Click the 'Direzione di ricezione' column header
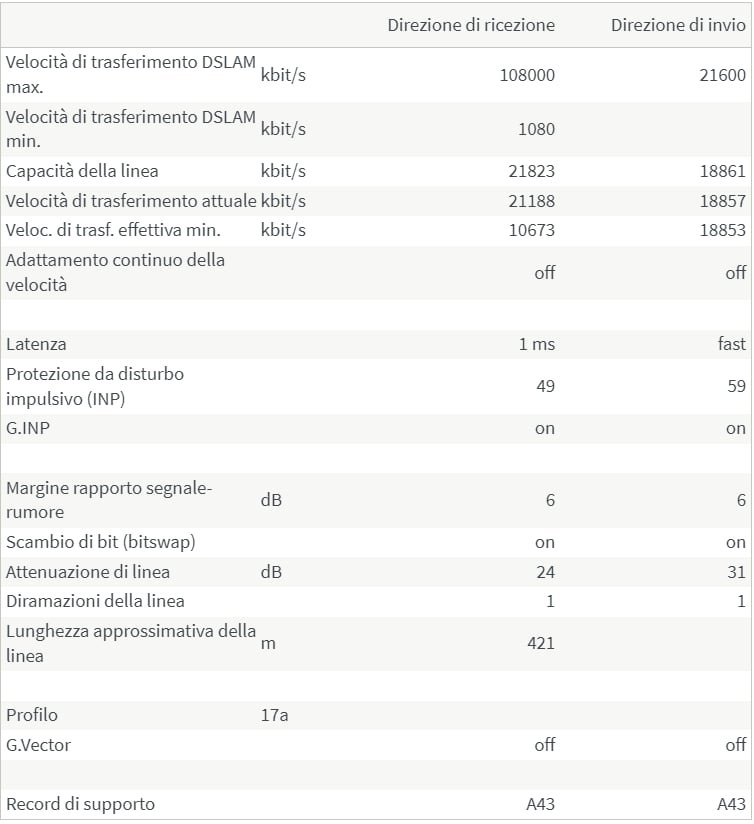 [x=470, y=25]
